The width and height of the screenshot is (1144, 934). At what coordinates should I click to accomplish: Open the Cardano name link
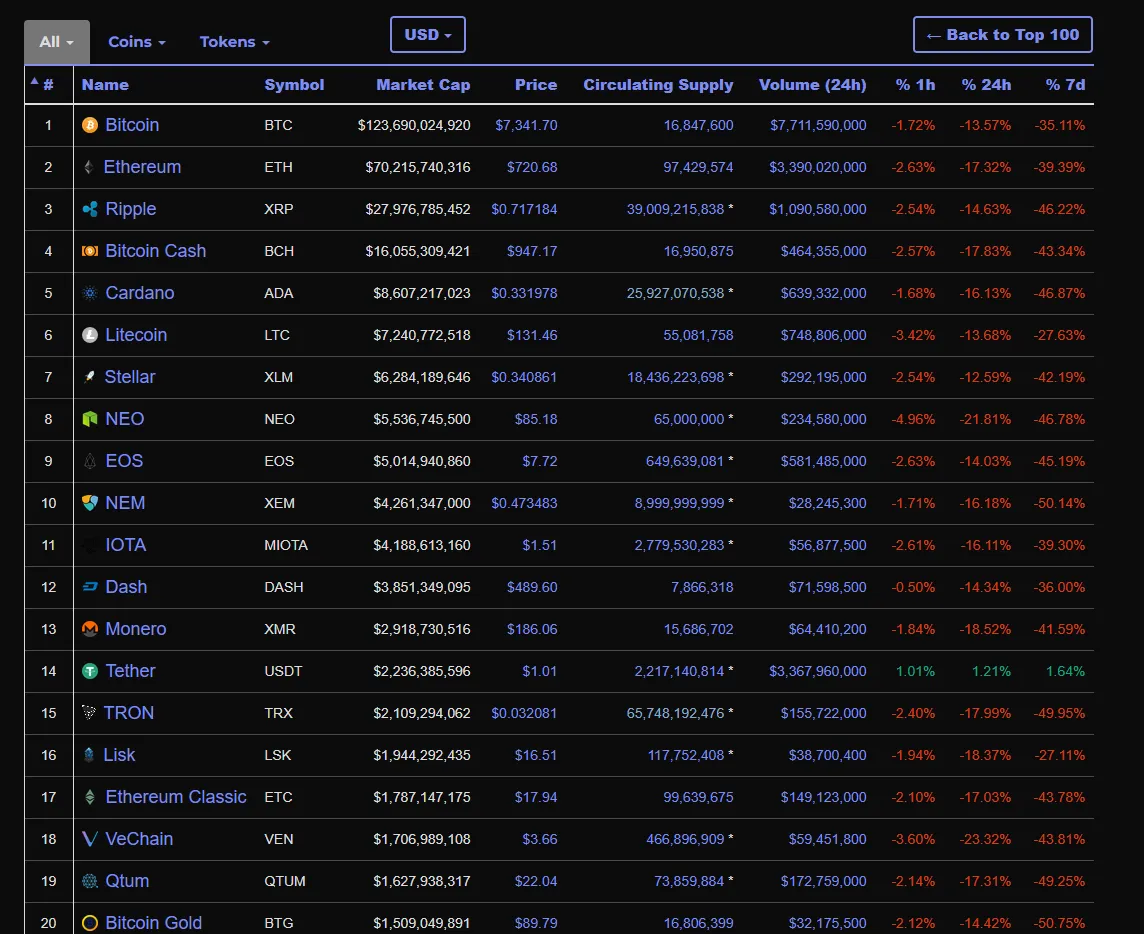coord(140,293)
